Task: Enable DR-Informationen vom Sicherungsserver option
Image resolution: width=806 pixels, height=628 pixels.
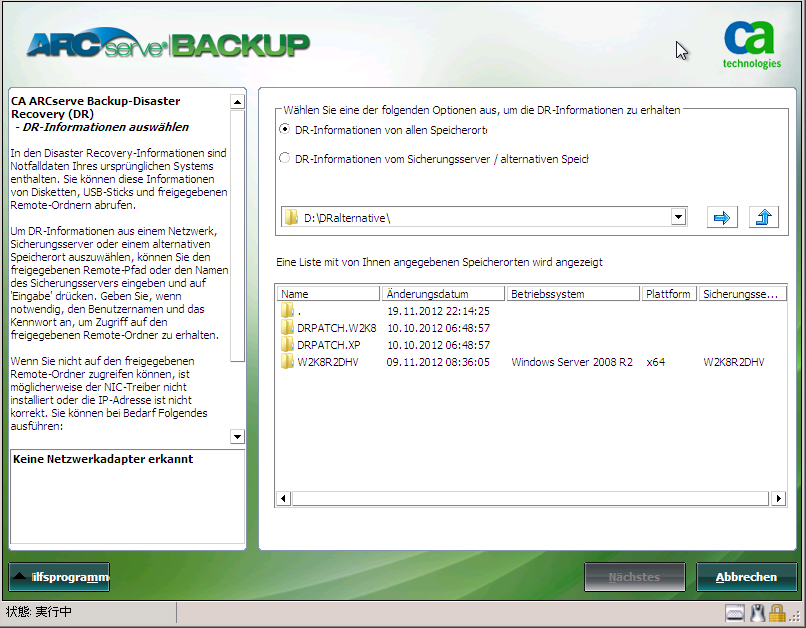Action: point(286,158)
